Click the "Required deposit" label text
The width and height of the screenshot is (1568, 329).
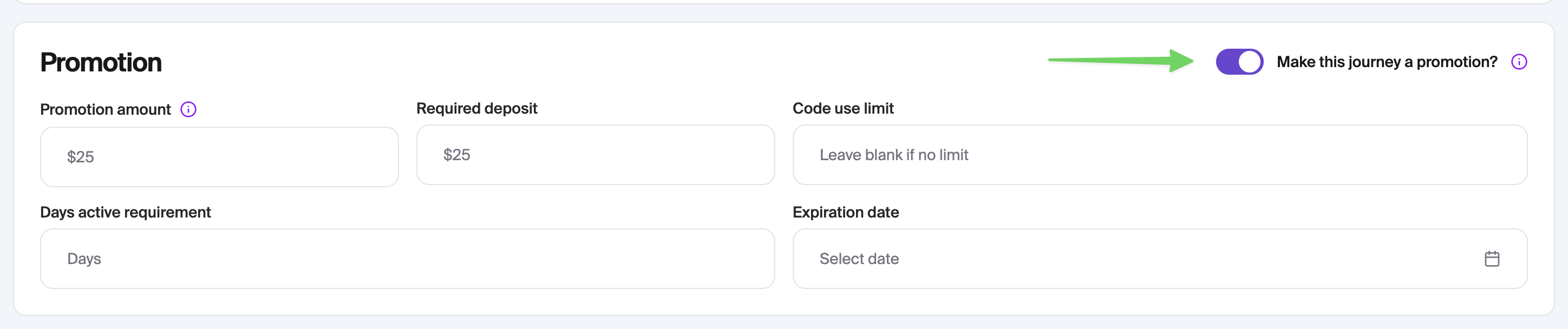click(x=476, y=108)
